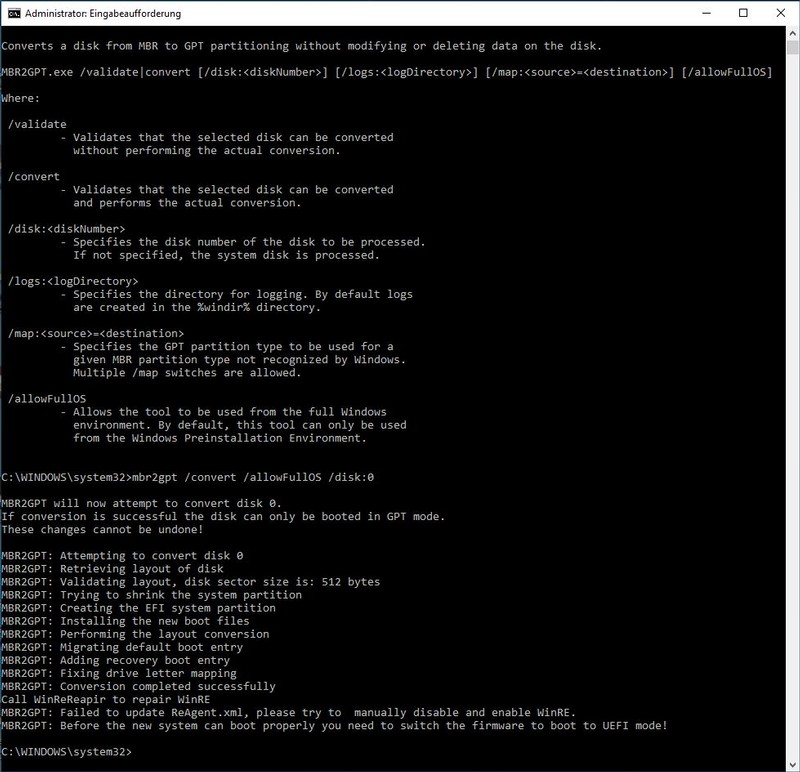Click the command prompt icon in title bar
The image size is (800, 772).
tap(14, 13)
